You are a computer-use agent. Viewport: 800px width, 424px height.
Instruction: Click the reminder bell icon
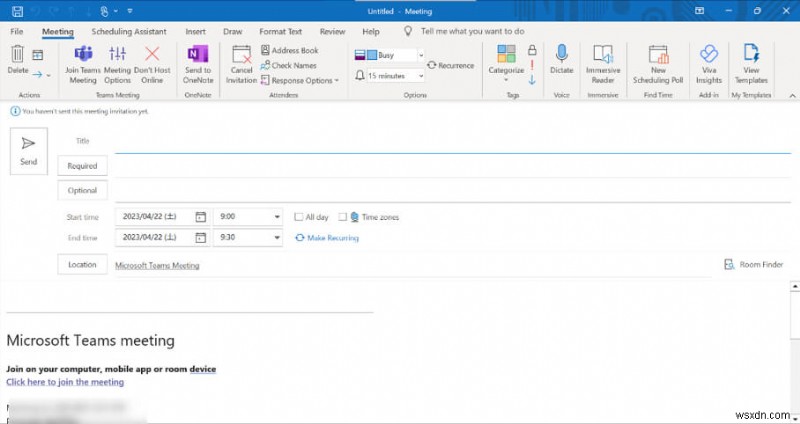(360, 76)
